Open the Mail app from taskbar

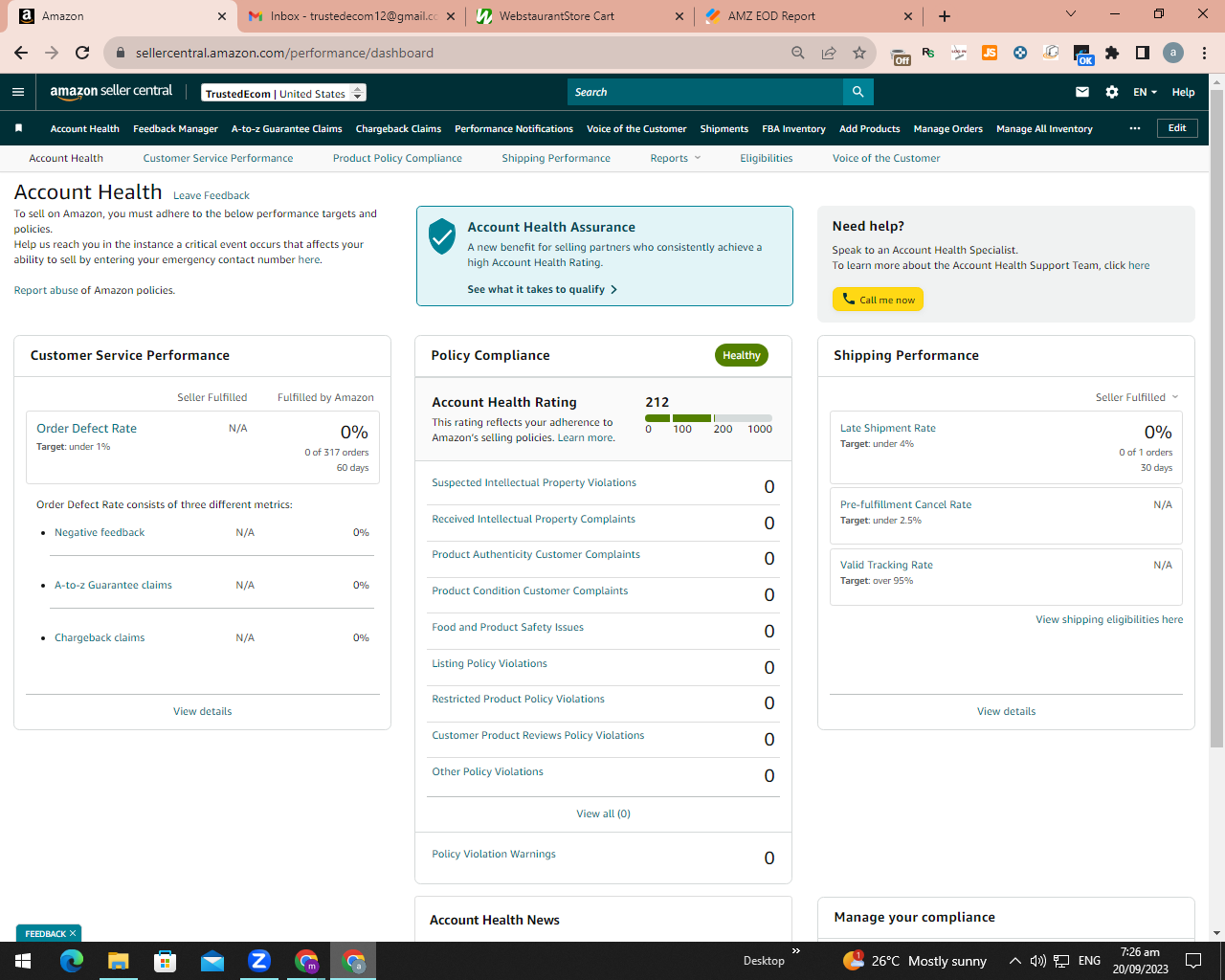point(212,961)
